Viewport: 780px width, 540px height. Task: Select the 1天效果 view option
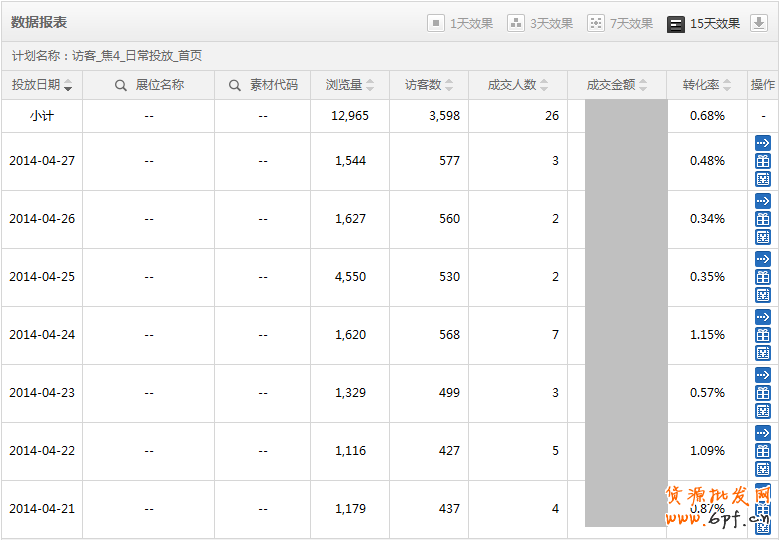[460, 23]
